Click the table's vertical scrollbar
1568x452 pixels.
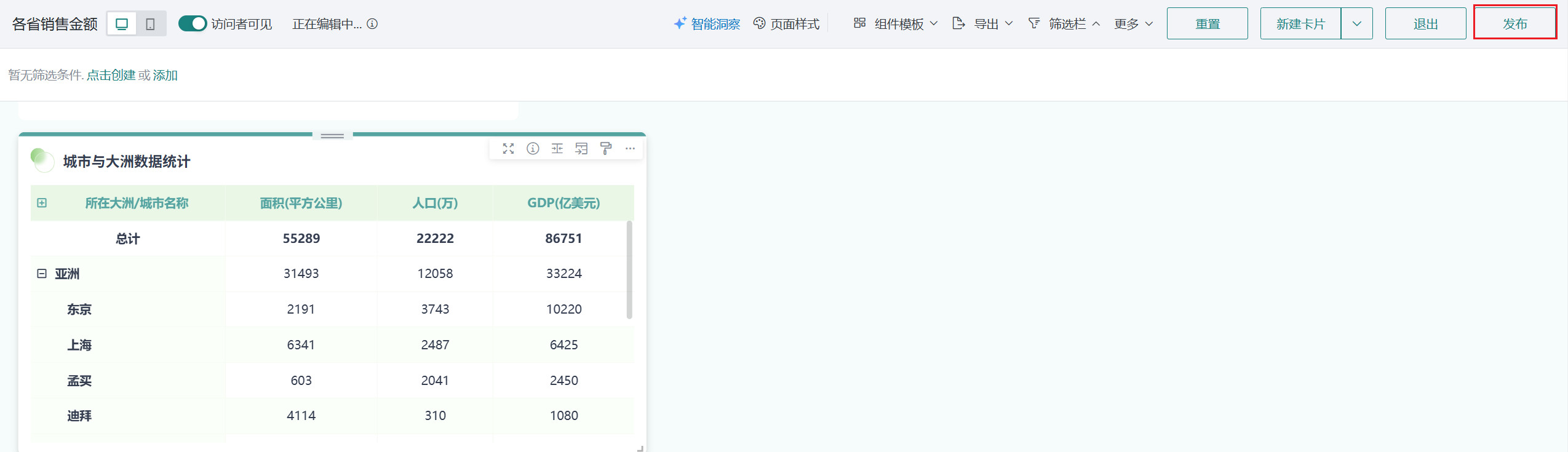click(x=629, y=271)
